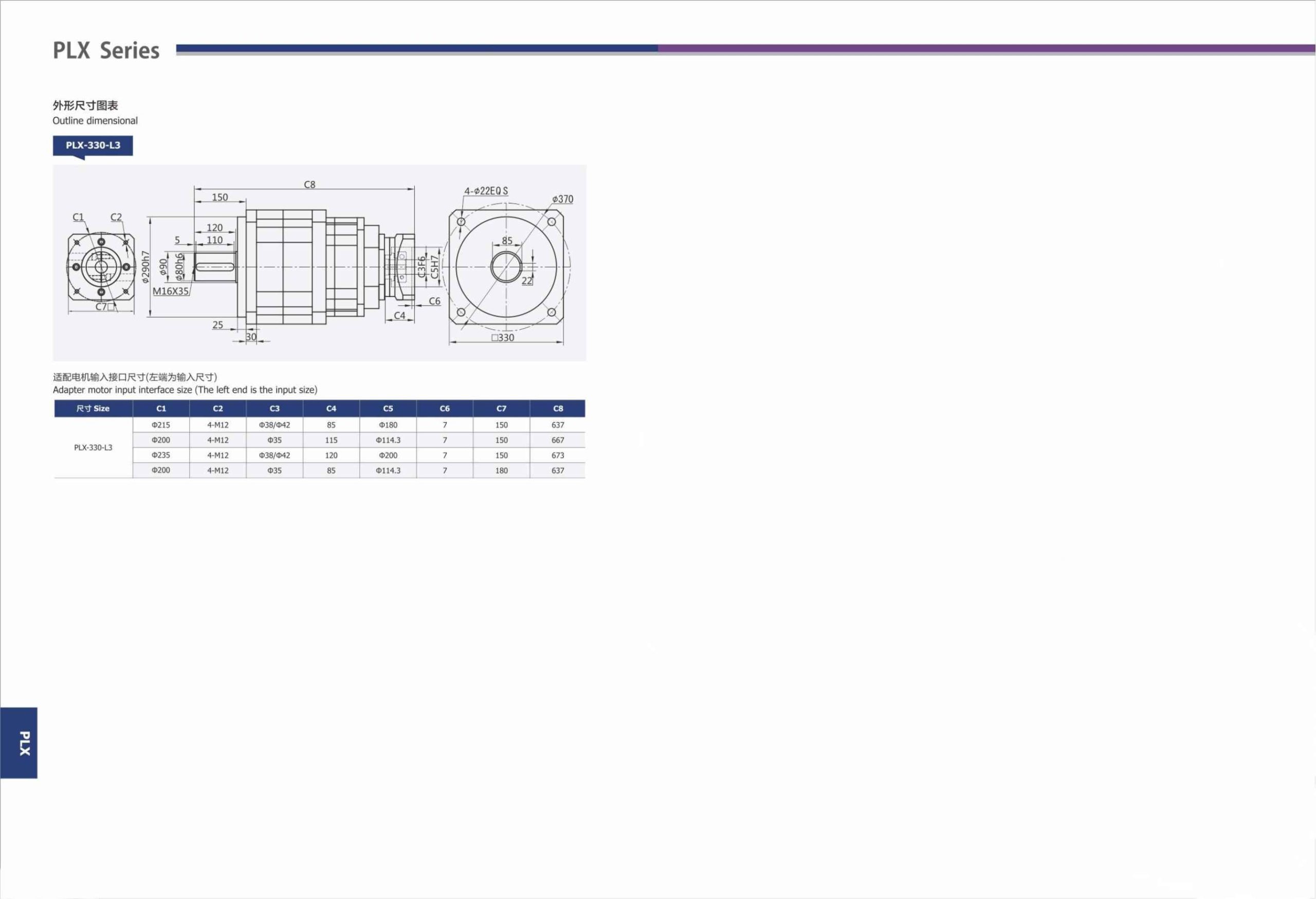Select the ø80h6 shaft diameter label
Screen dimensions: 1316x899
(x=179, y=267)
